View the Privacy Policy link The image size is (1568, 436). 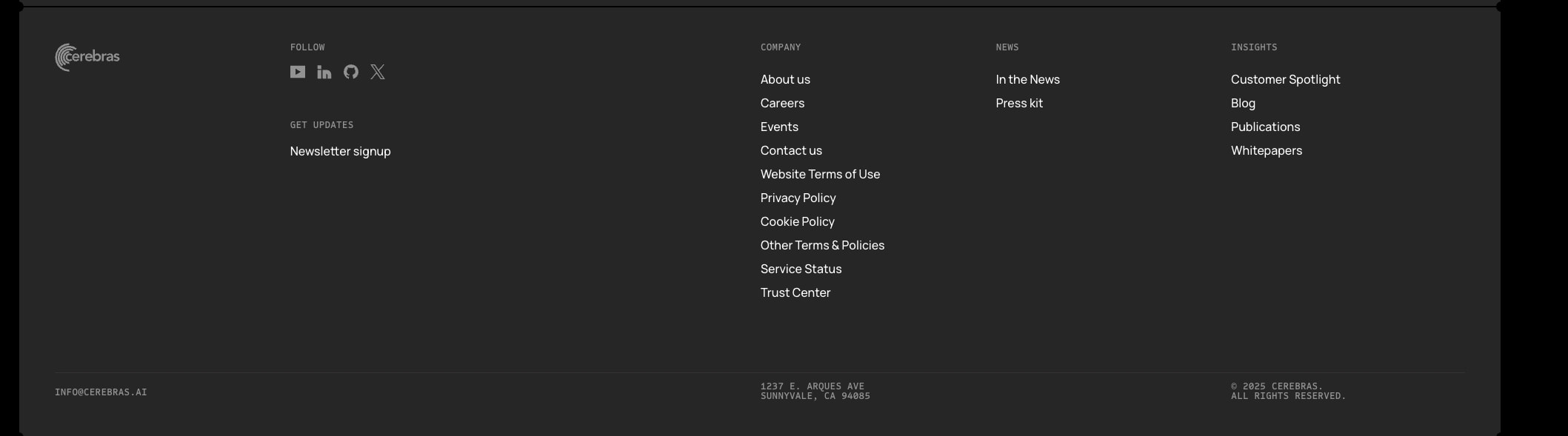(x=798, y=198)
